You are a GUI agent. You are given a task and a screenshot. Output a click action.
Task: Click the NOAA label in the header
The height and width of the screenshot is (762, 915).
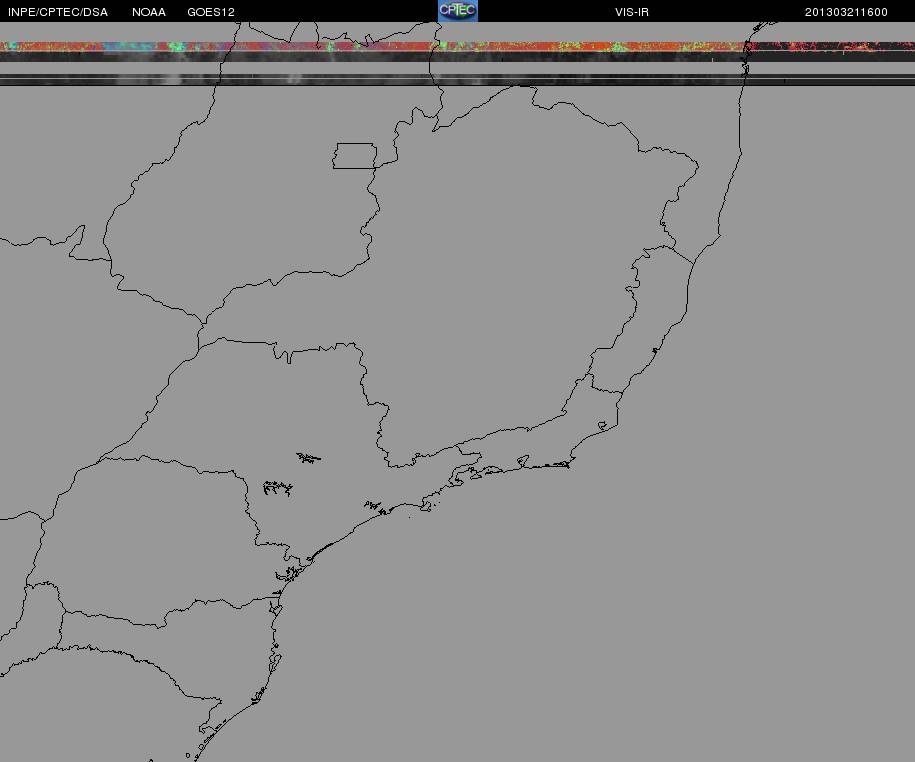point(149,12)
